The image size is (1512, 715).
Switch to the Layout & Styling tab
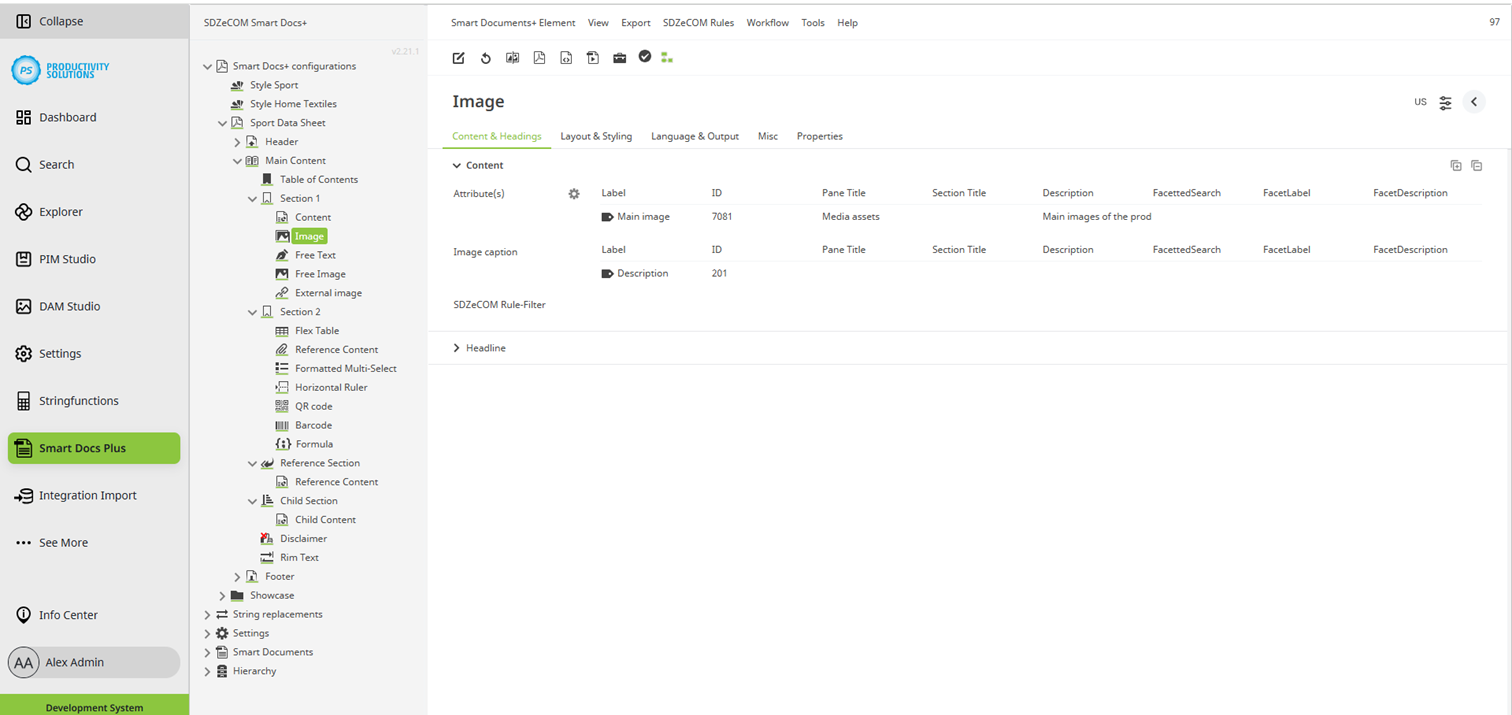pos(596,136)
